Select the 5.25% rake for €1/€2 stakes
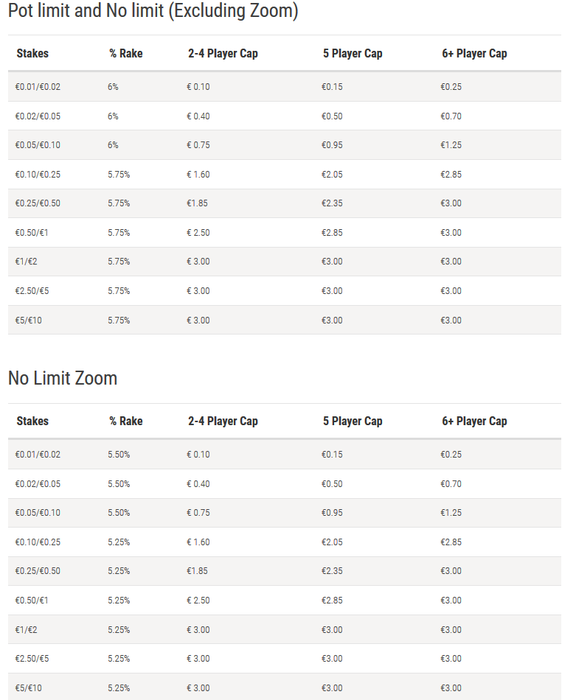Viewport: 562px width, 700px height. 119,630
